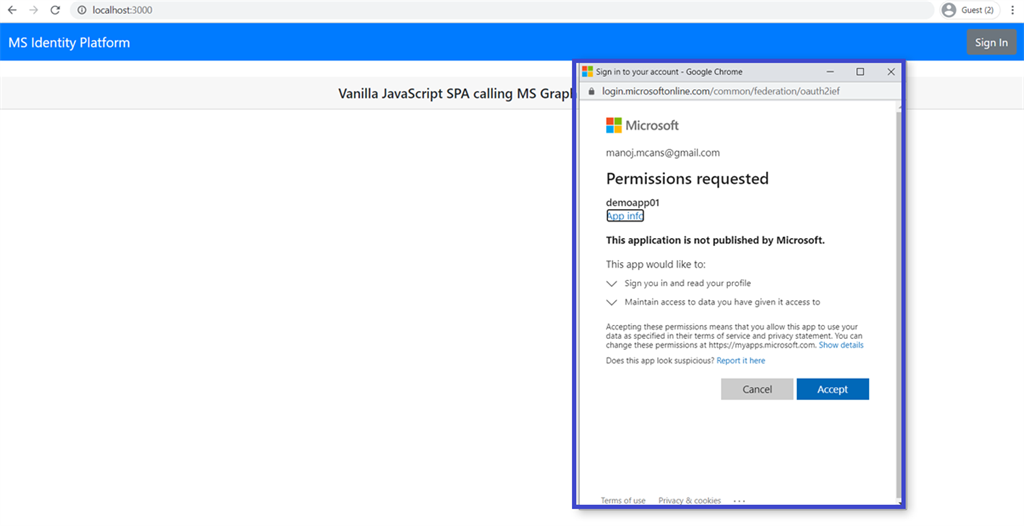The image size is (1024, 526).
Task: Cancel the permissions request
Action: click(757, 389)
